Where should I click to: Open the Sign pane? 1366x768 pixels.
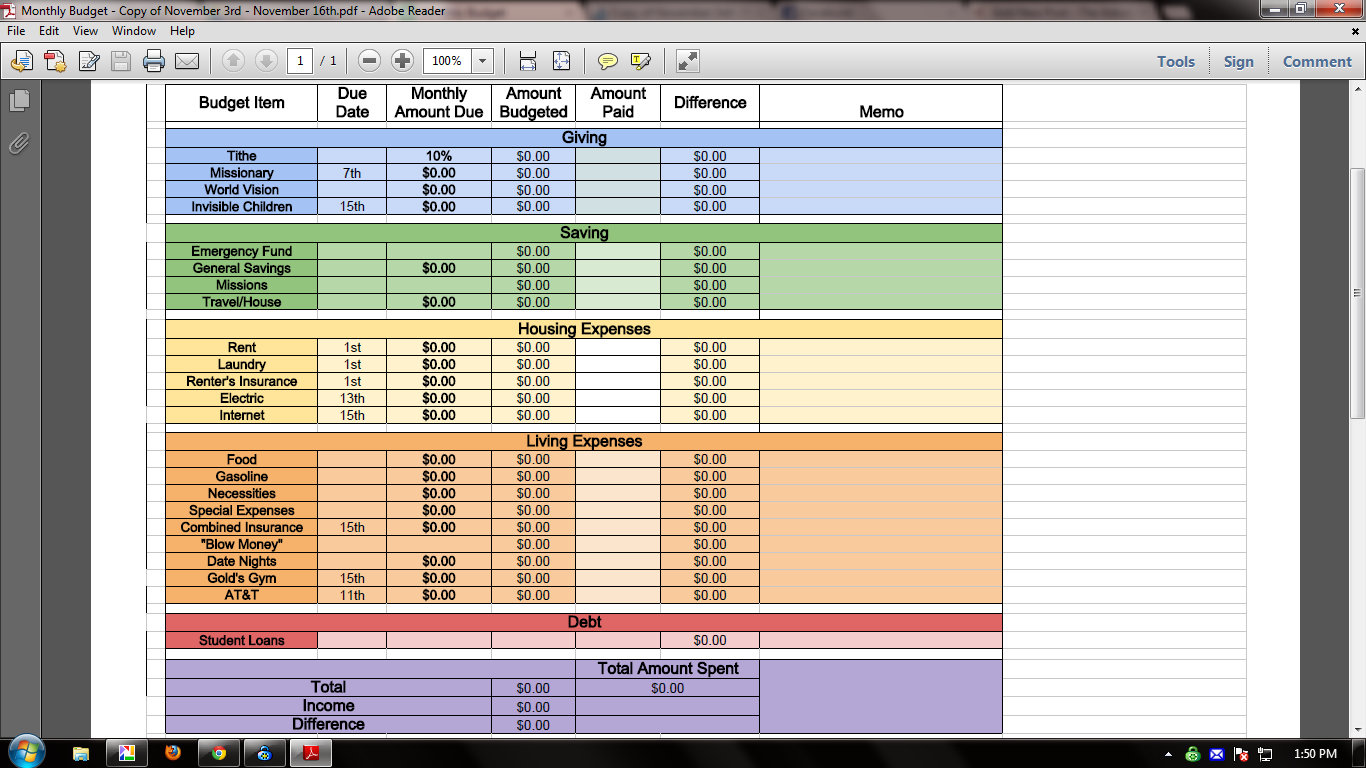(x=1238, y=61)
